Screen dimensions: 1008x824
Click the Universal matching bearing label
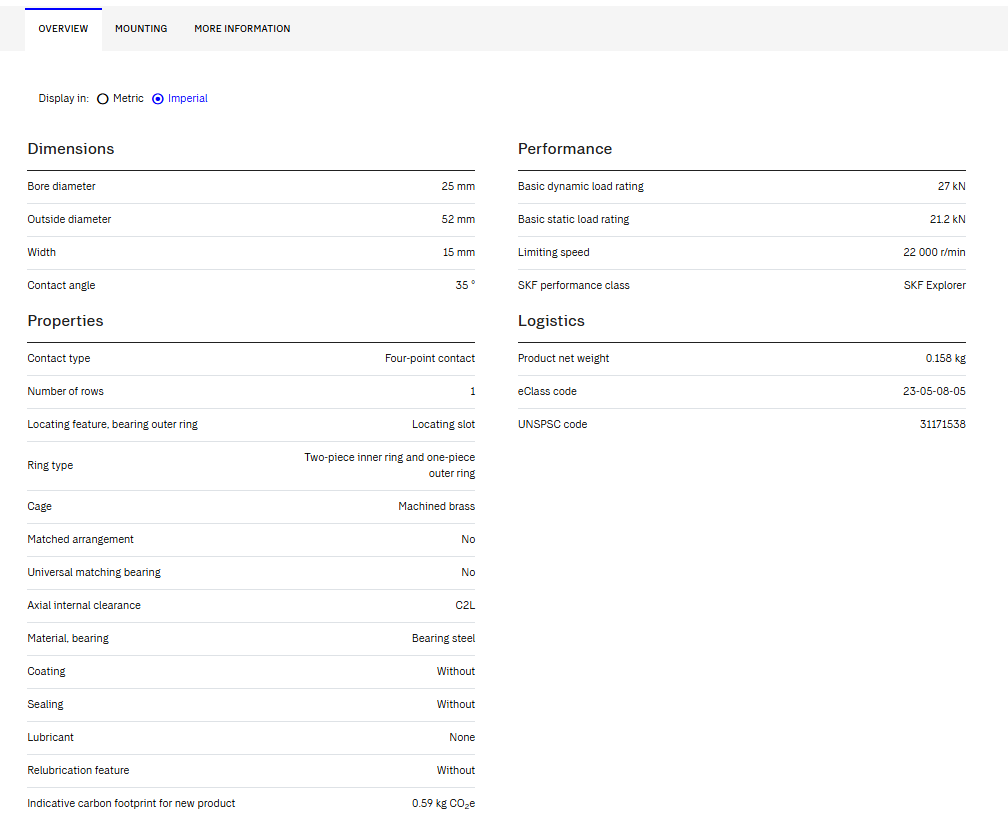click(94, 573)
